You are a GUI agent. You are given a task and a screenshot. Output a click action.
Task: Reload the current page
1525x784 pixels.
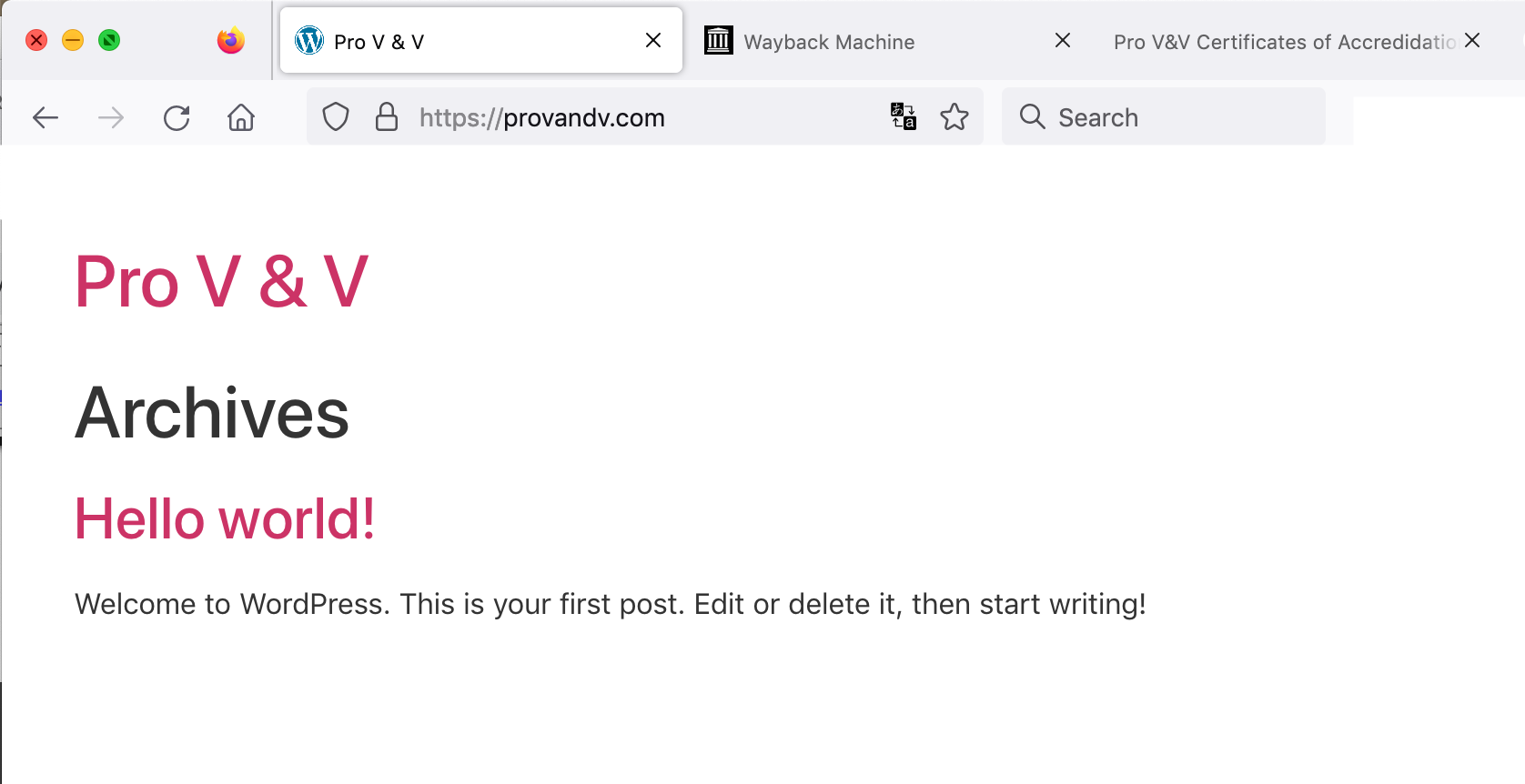177,117
